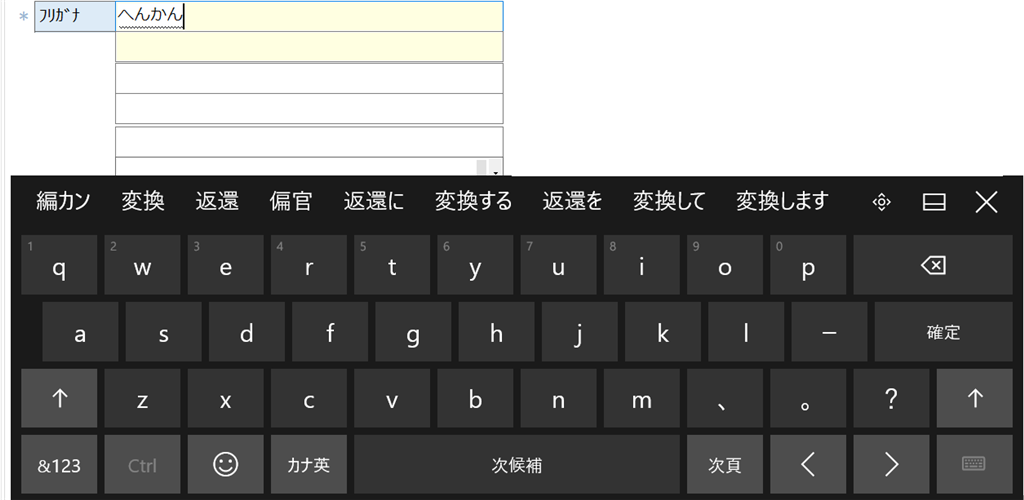Image resolution: width=1024 pixels, height=500 pixels.
Task: Choose candidate 変換します
Action: coord(782,201)
